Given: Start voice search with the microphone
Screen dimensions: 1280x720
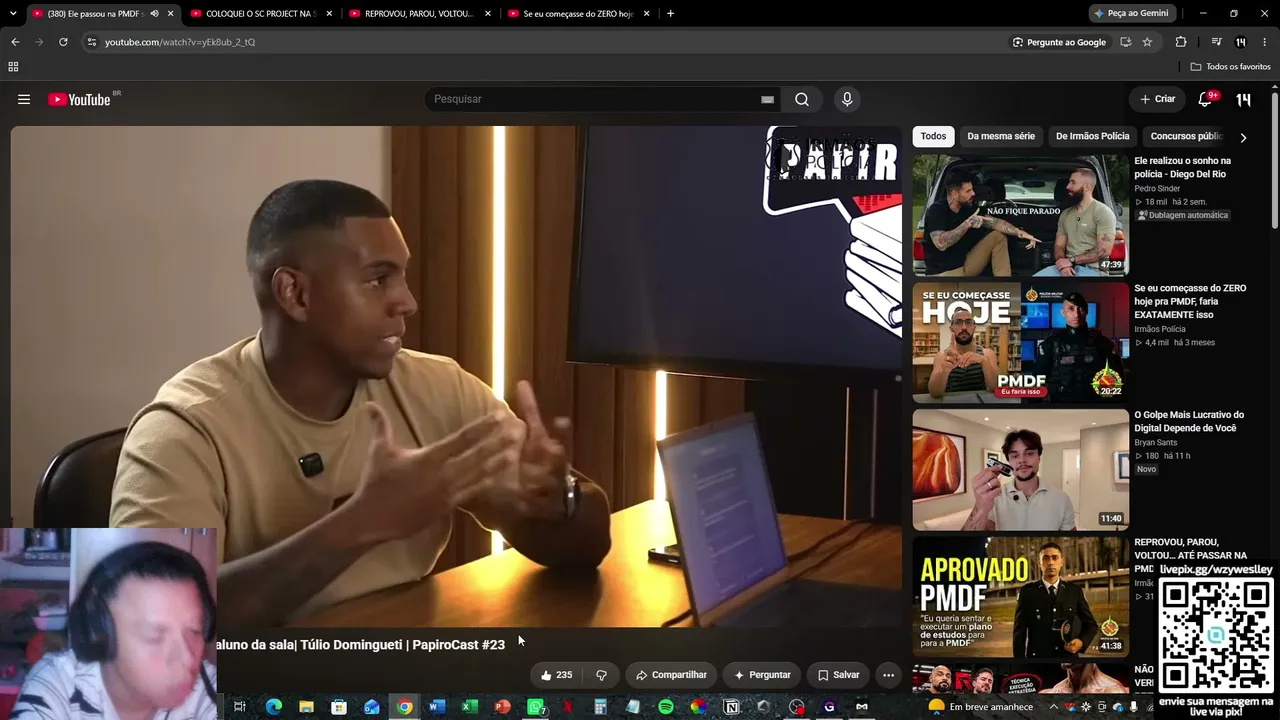Looking at the screenshot, I should (x=847, y=99).
